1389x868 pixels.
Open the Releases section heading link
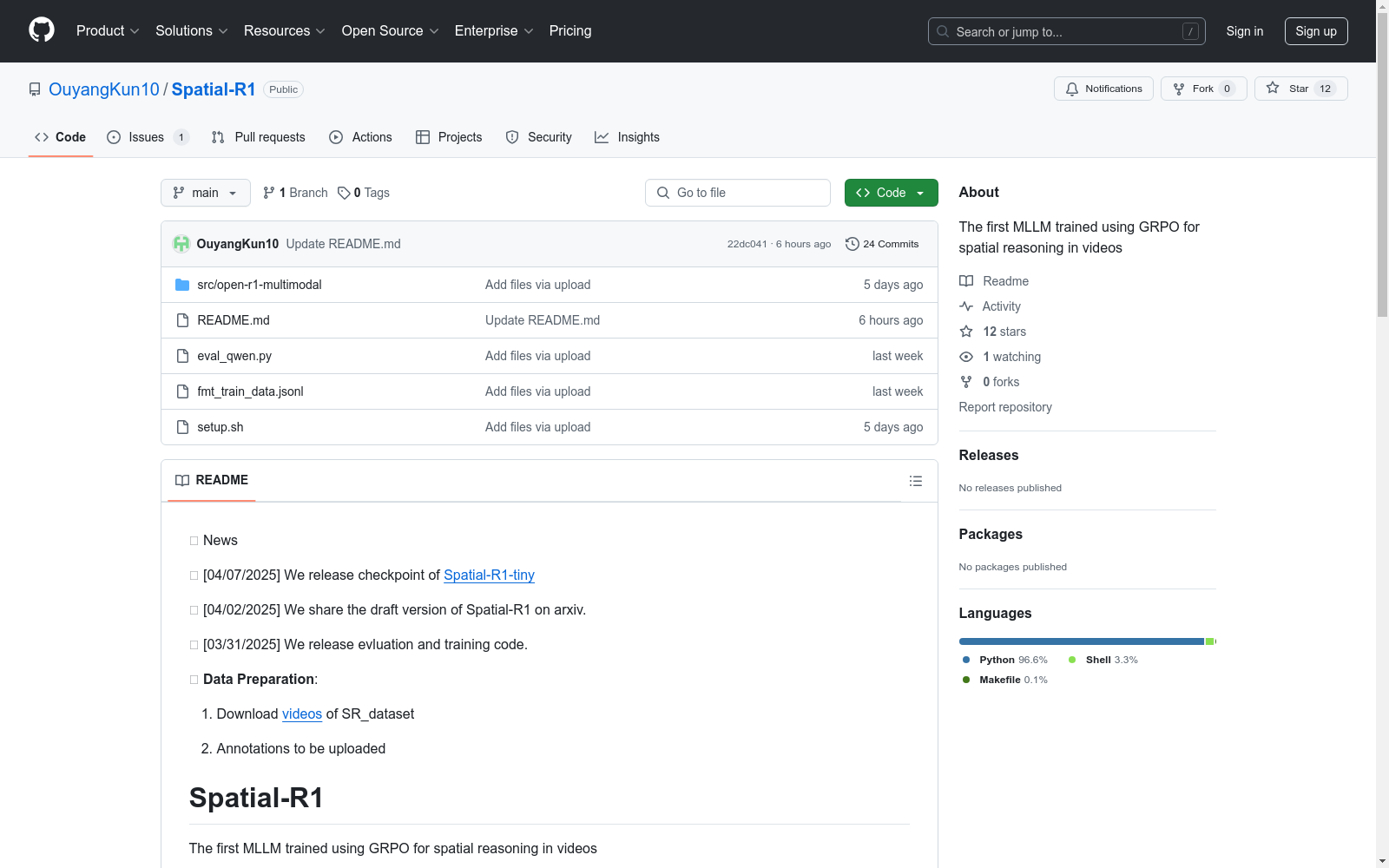pos(989,455)
